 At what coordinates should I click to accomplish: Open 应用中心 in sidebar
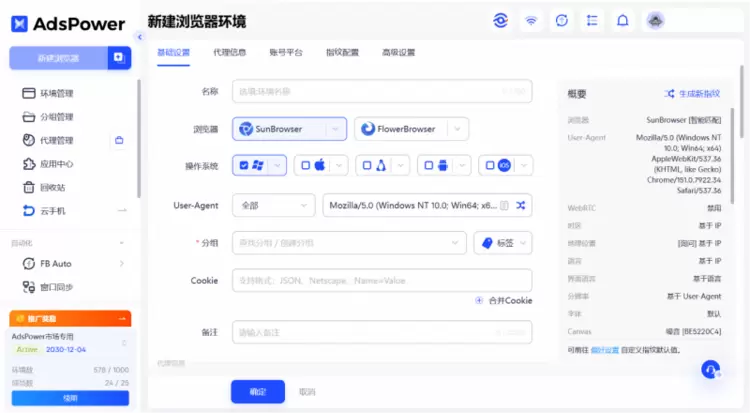[48, 164]
